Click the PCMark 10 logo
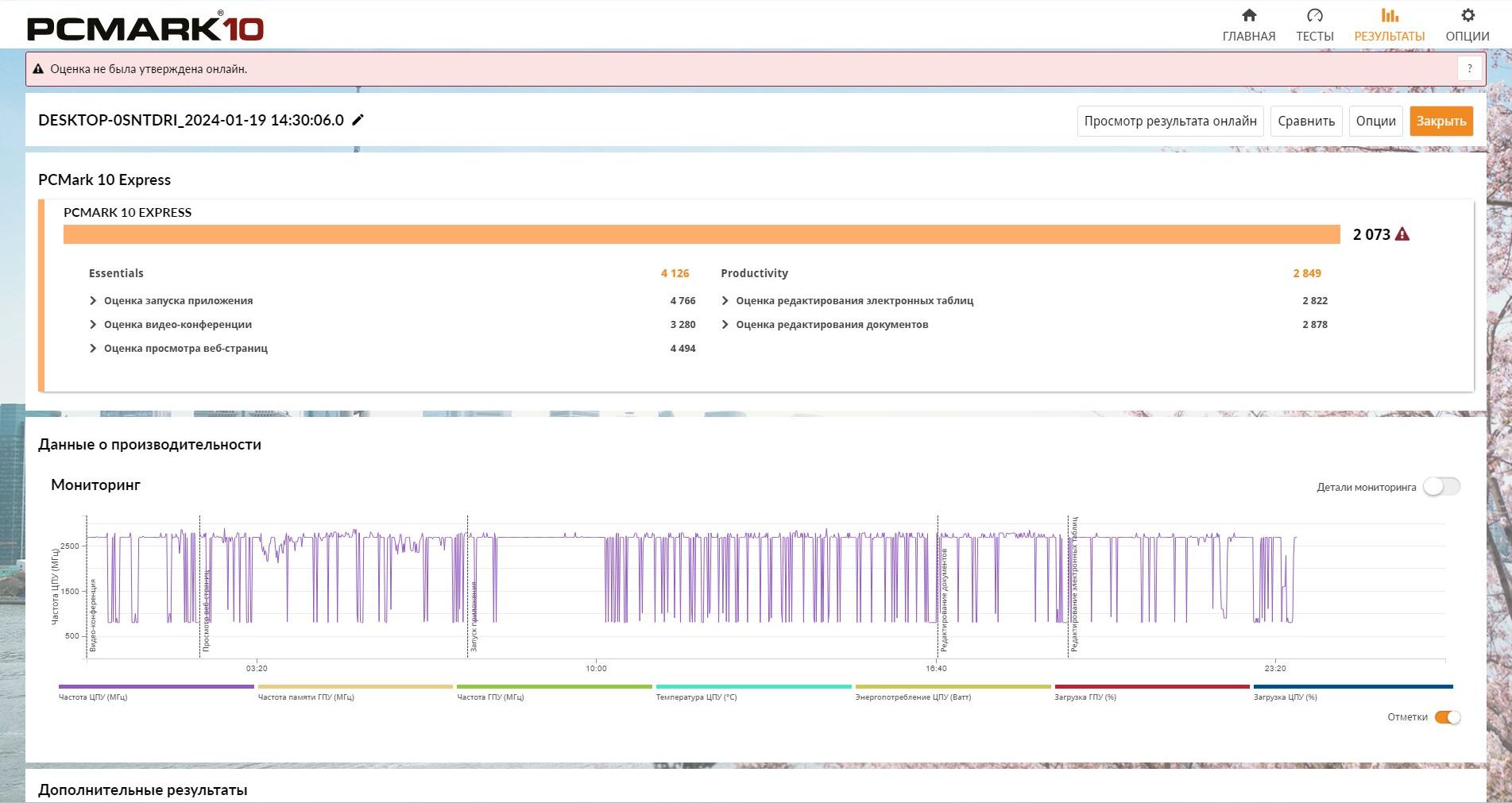 [x=145, y=27]
